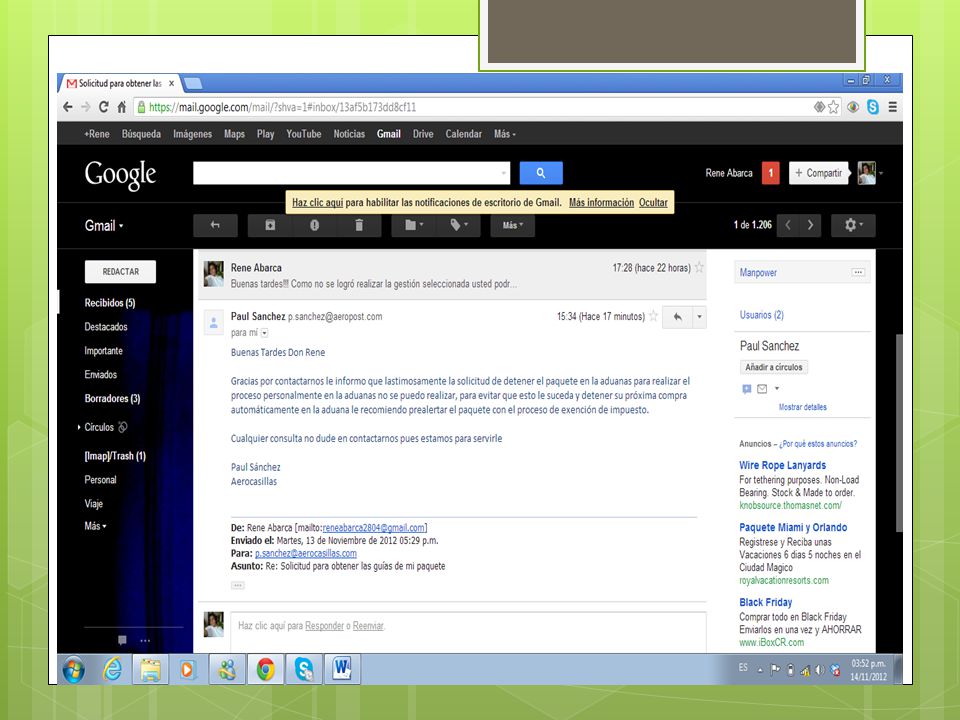Open the Borradores (3) drafts folder
The image size is (960, 720).
[x=112, y=399]
